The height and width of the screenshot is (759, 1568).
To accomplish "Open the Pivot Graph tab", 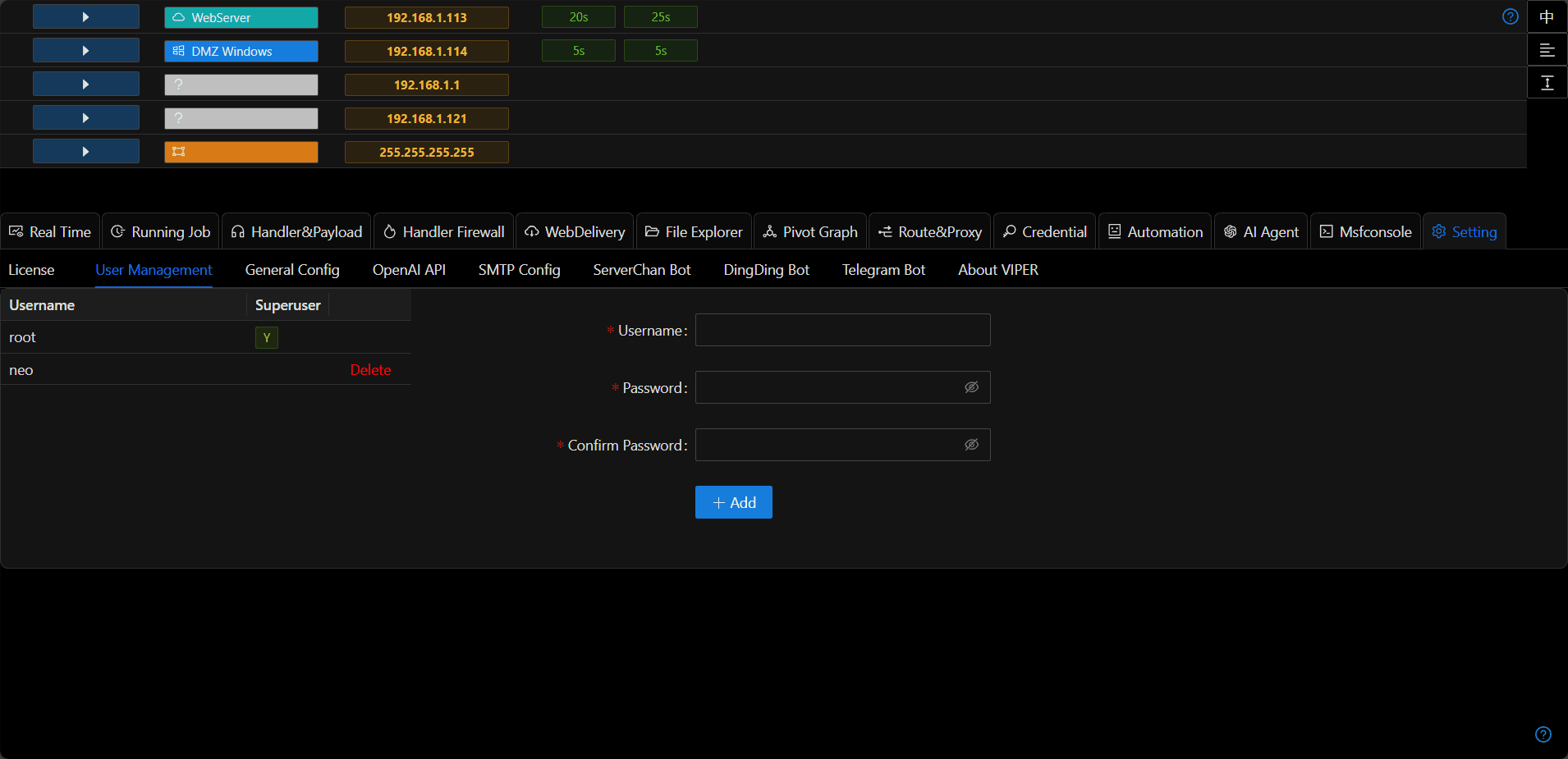I will pos(810,231).
